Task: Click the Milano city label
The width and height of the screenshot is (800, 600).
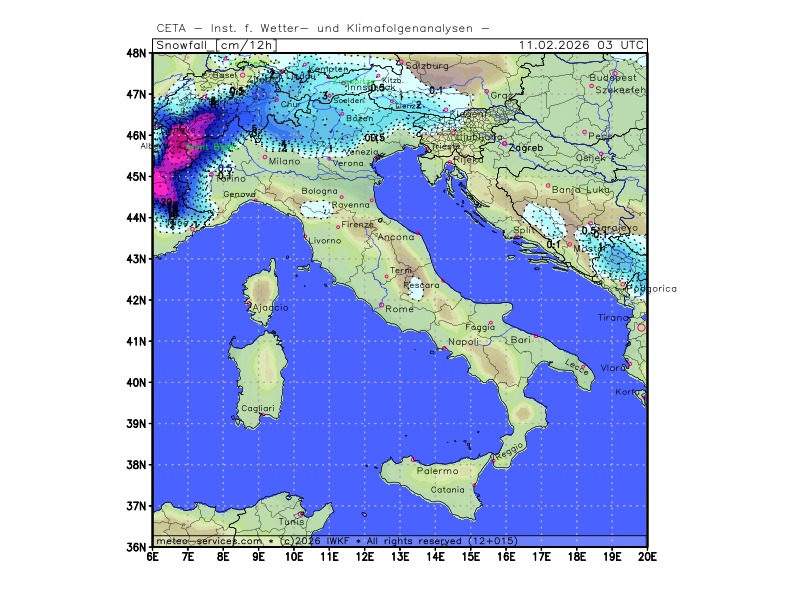Action: pyautogui.click(x=284, y=161)
